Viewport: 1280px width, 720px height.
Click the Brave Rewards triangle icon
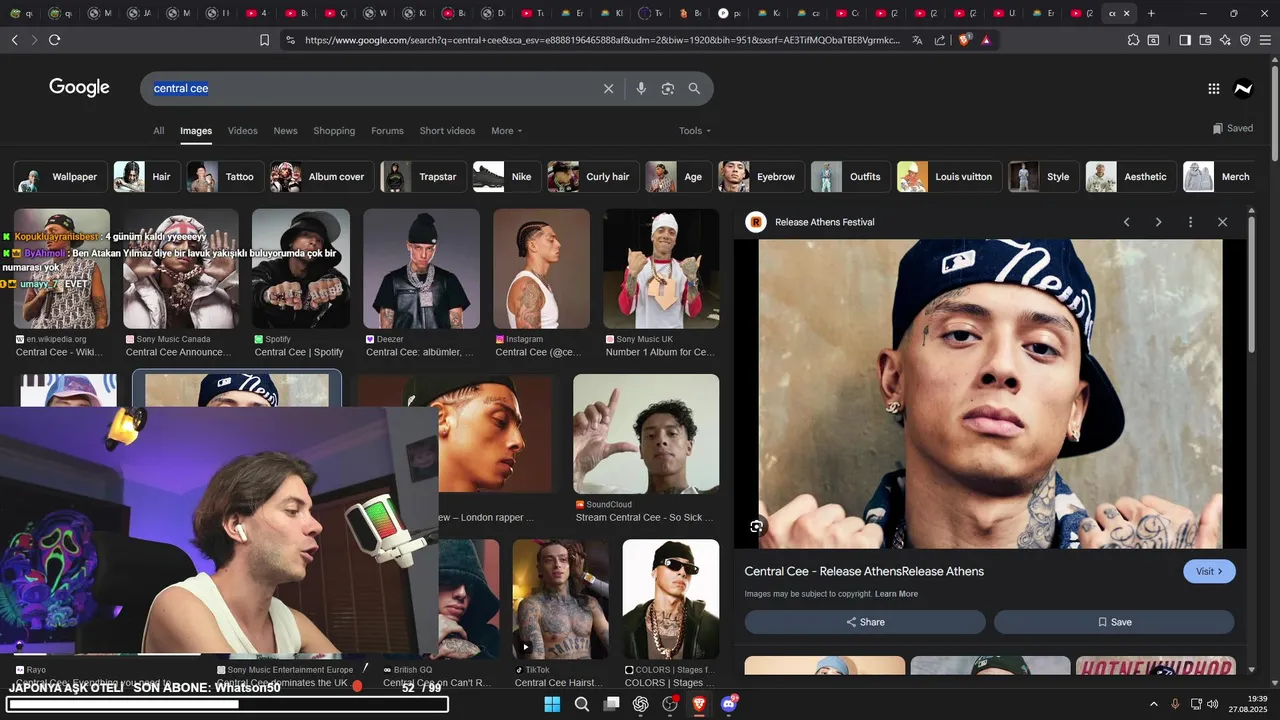coord(986,40)
